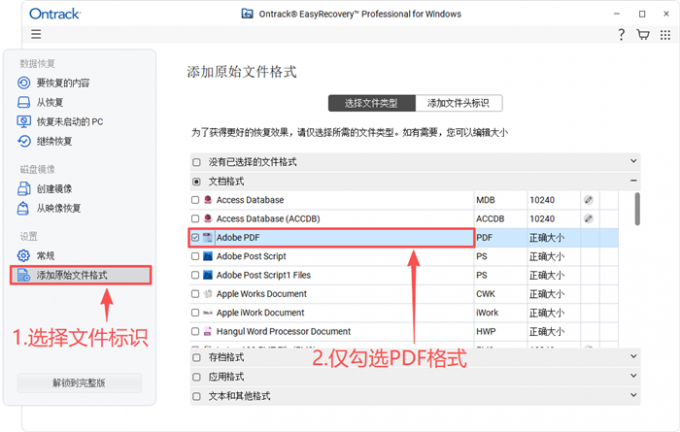
Task: Click the MDB extension cell
Action: coord(485,200)
